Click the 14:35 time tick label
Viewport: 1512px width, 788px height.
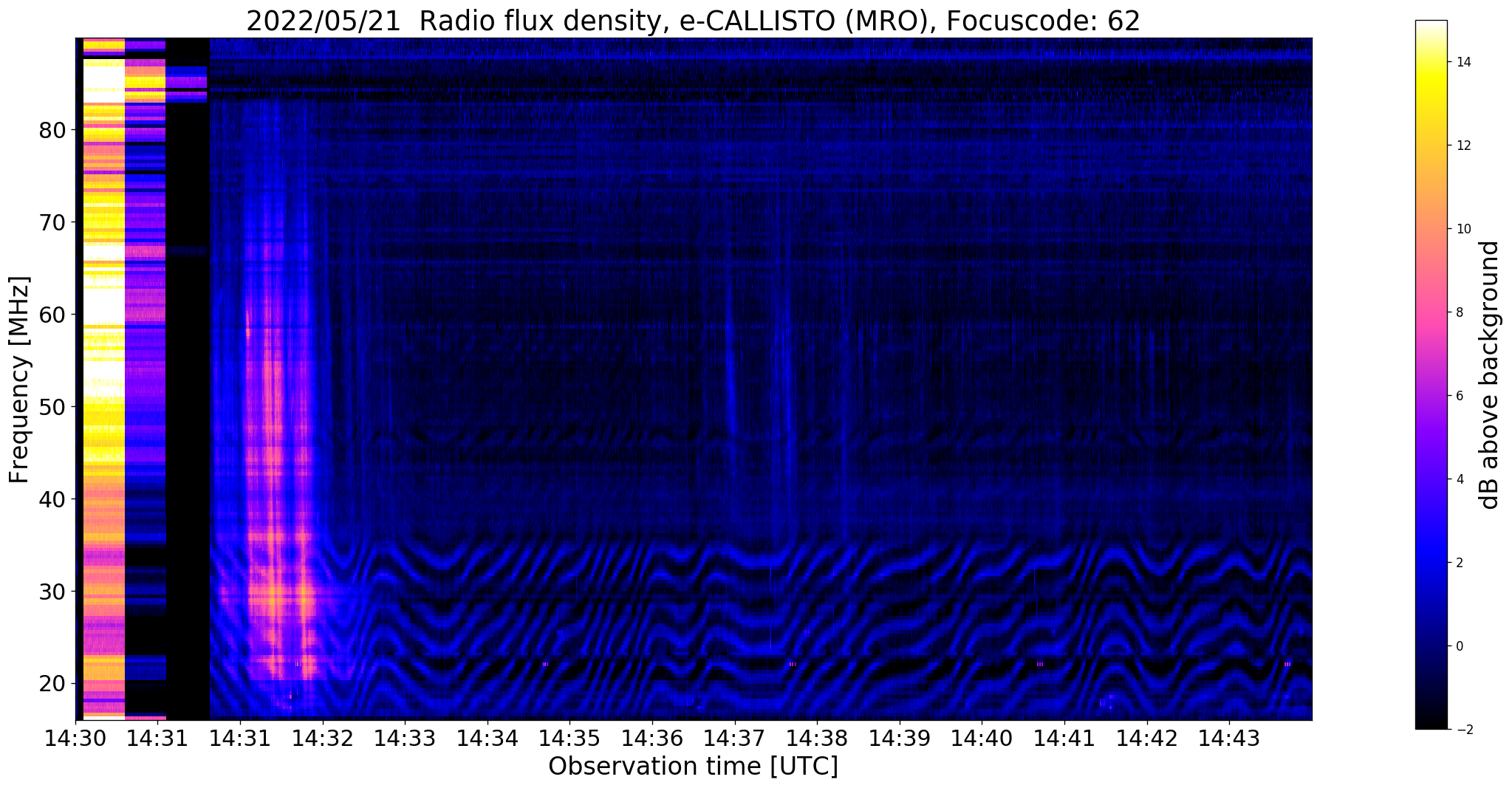(569, 738)
